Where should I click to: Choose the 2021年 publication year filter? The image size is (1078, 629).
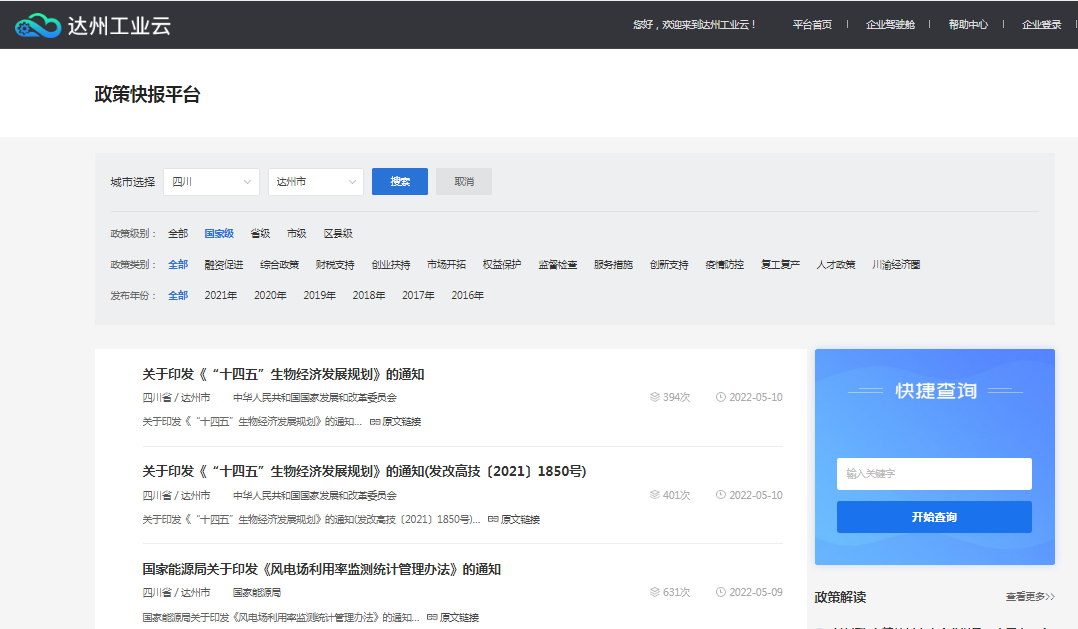pos(221,296)
